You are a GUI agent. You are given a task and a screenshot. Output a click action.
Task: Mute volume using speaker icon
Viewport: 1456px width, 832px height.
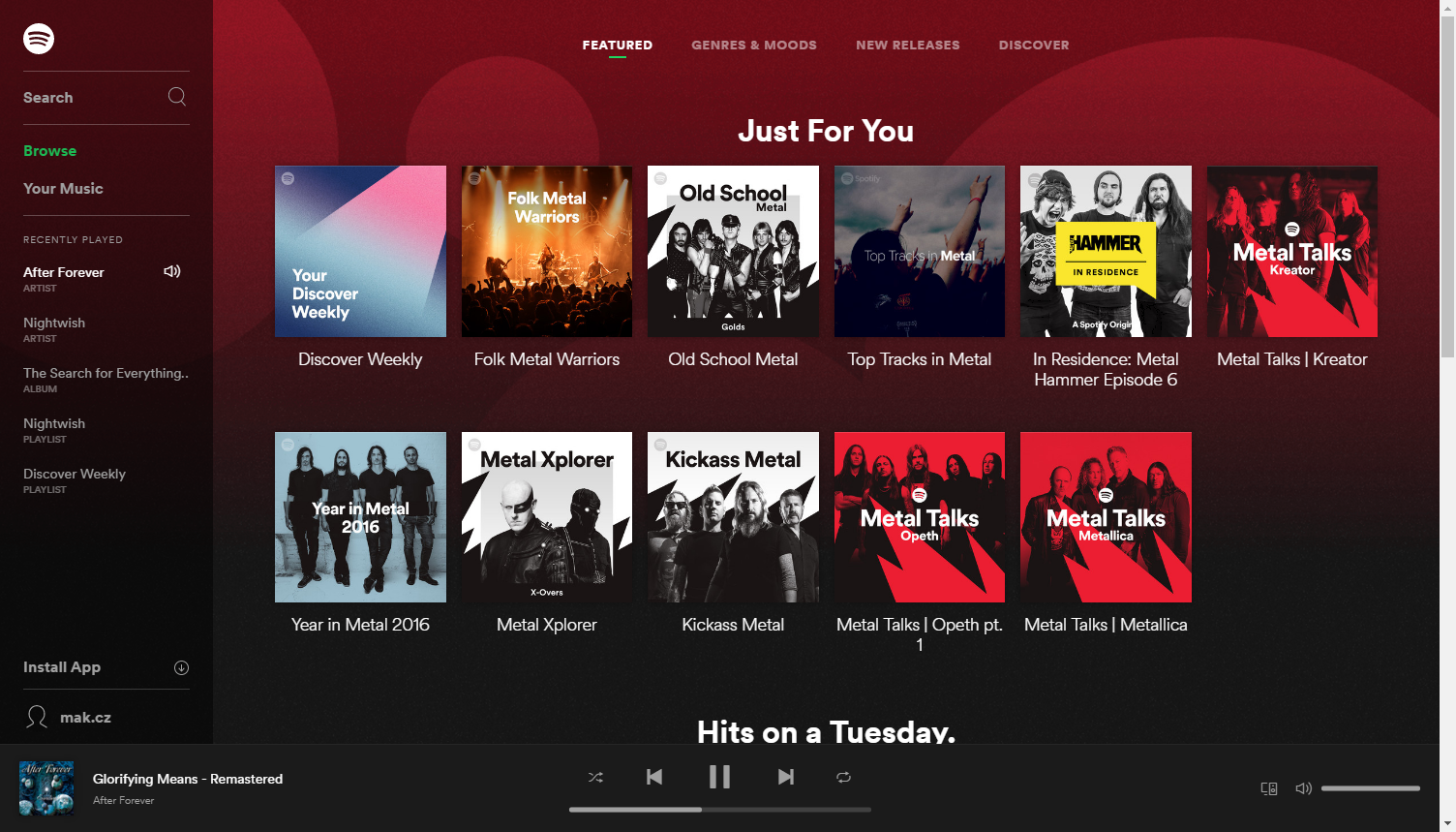coord(1304,788)
